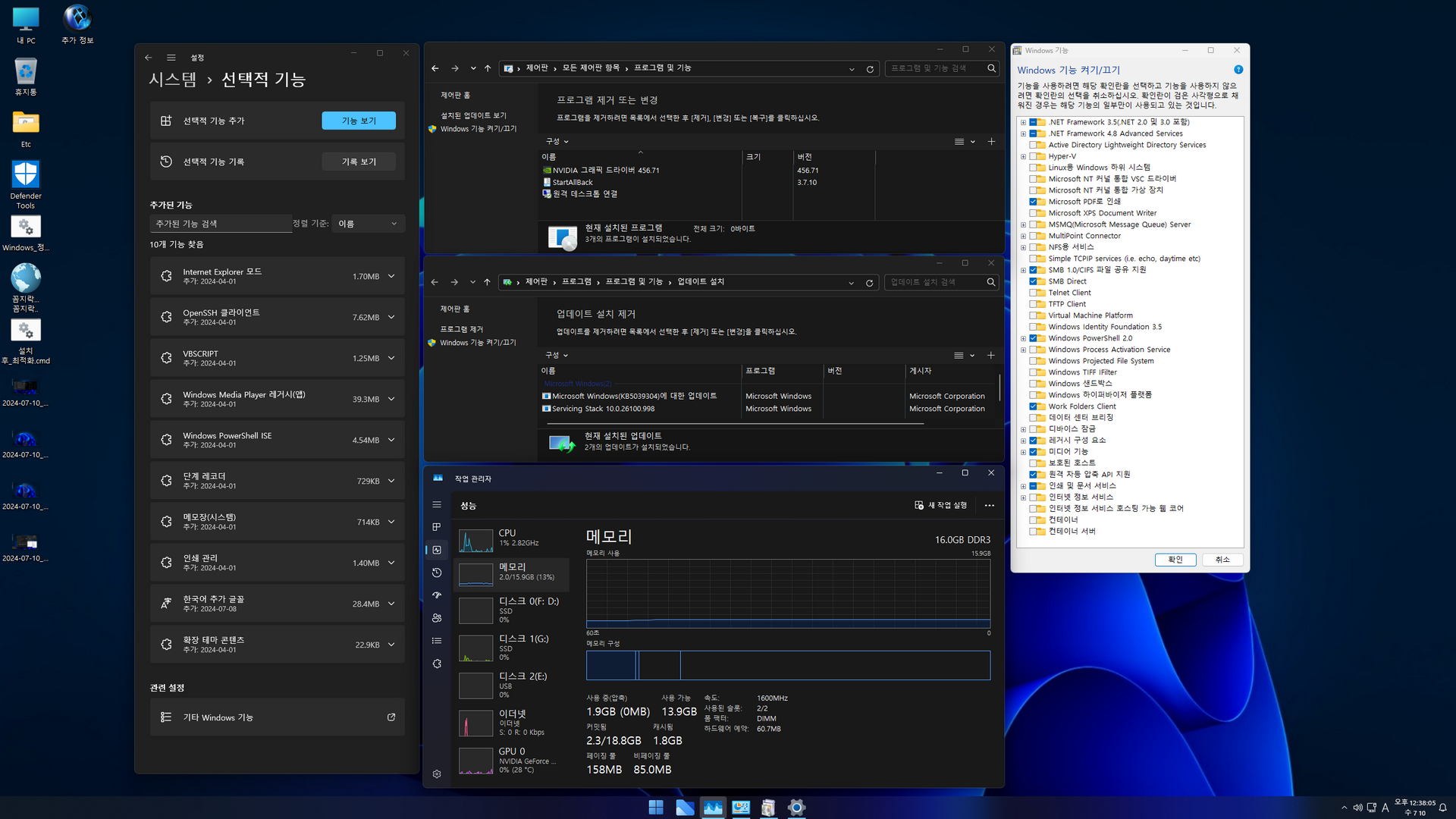This screenshot has width=1456, height=819.
Task: Open the 정렬 기준 이름 sort dropdown
Action: [368, 224]
